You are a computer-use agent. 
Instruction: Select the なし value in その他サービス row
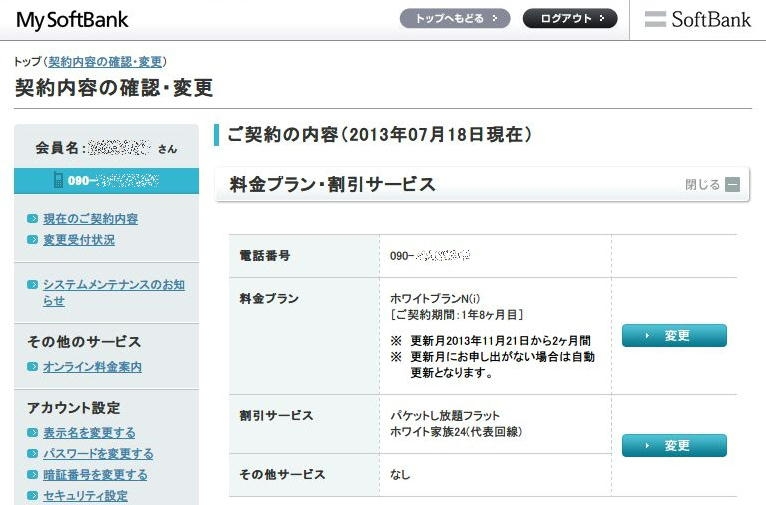point(400,474)
